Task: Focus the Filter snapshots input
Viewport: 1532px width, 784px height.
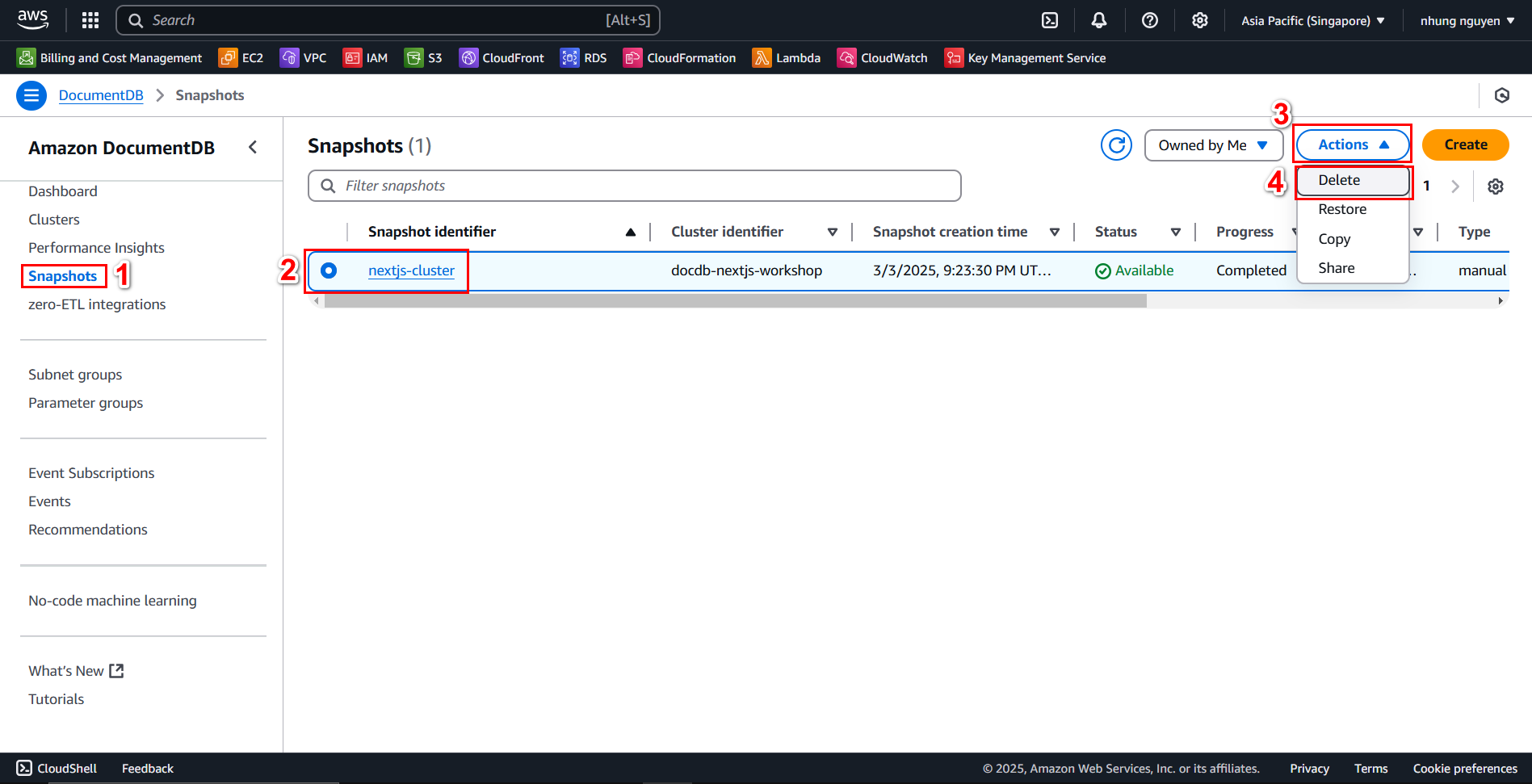Action: (635, 186)
